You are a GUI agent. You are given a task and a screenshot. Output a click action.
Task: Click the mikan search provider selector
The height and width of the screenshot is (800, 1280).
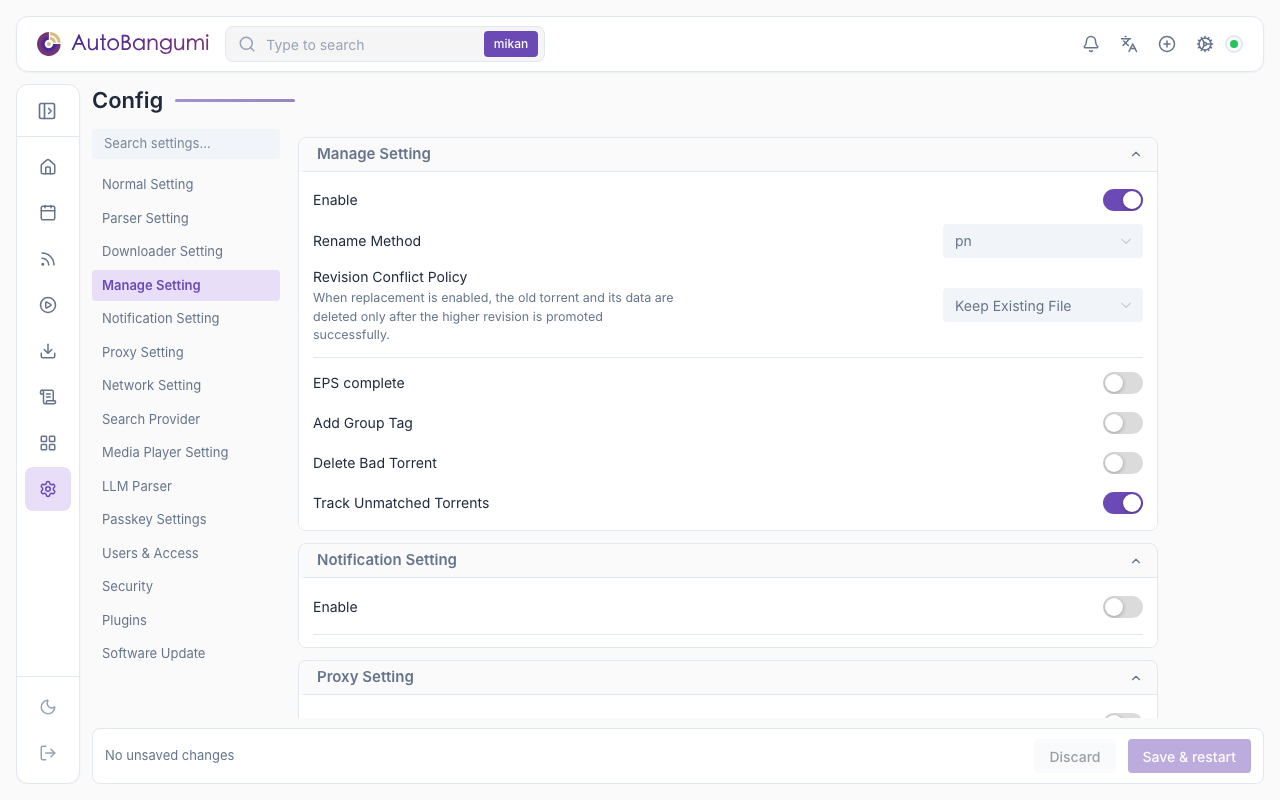tap(511, 44)
